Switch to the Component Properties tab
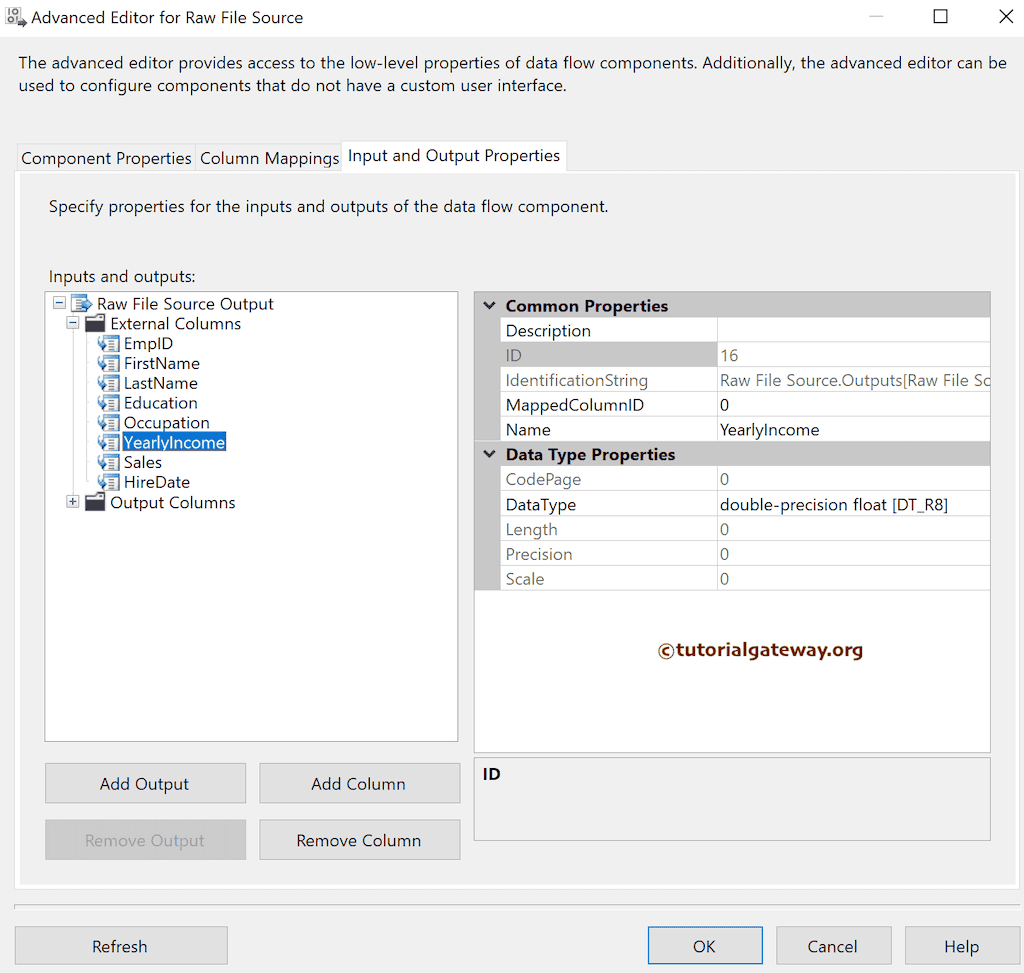The image size is (1024, 973). (105, 157)
